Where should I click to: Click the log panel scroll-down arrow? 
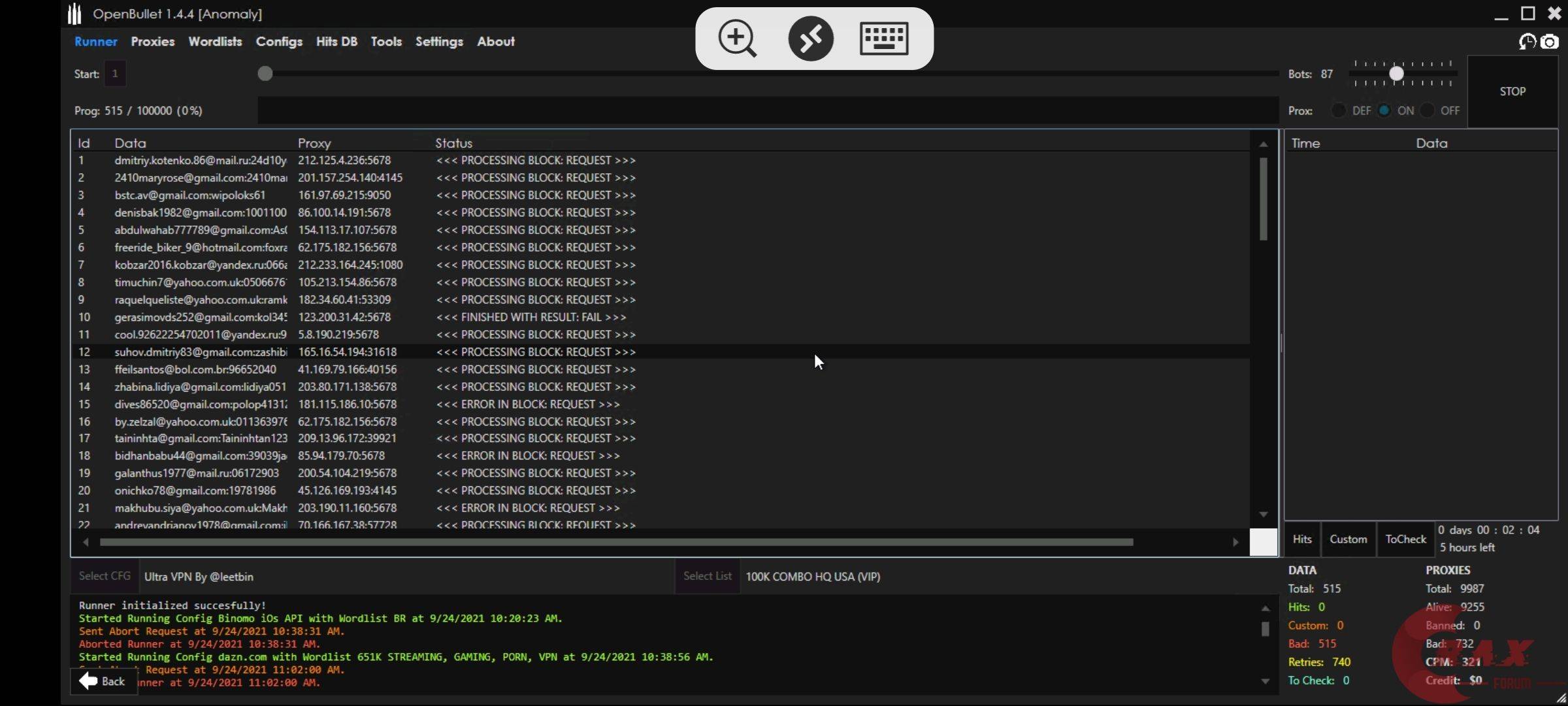pos(1266,681)
